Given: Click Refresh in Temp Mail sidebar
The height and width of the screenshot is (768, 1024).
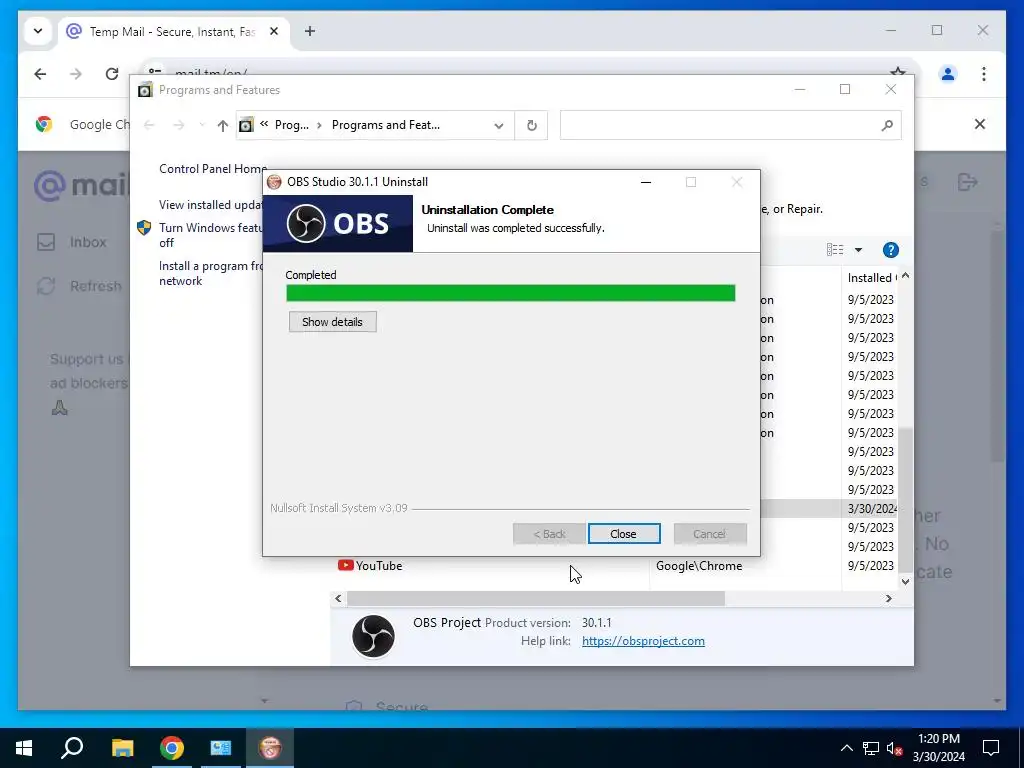Looking at the screenshot, I should coord(78,286).
